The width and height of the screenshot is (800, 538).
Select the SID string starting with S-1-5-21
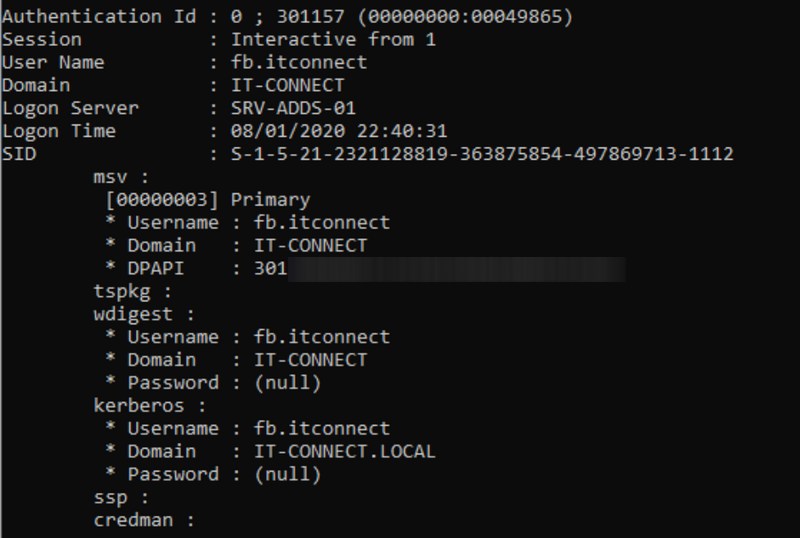482,155
